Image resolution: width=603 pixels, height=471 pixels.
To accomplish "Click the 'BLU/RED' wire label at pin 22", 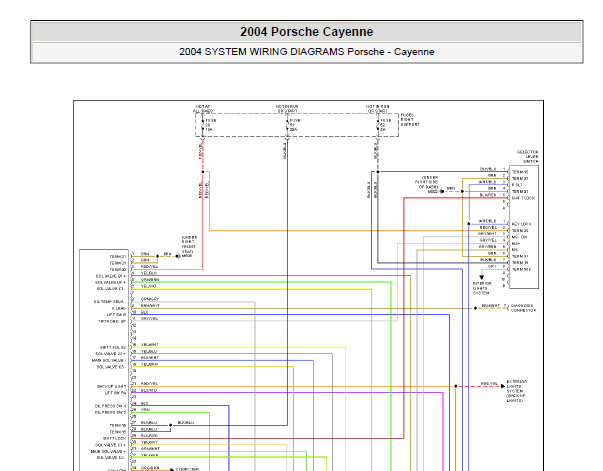I will (149, 390).
